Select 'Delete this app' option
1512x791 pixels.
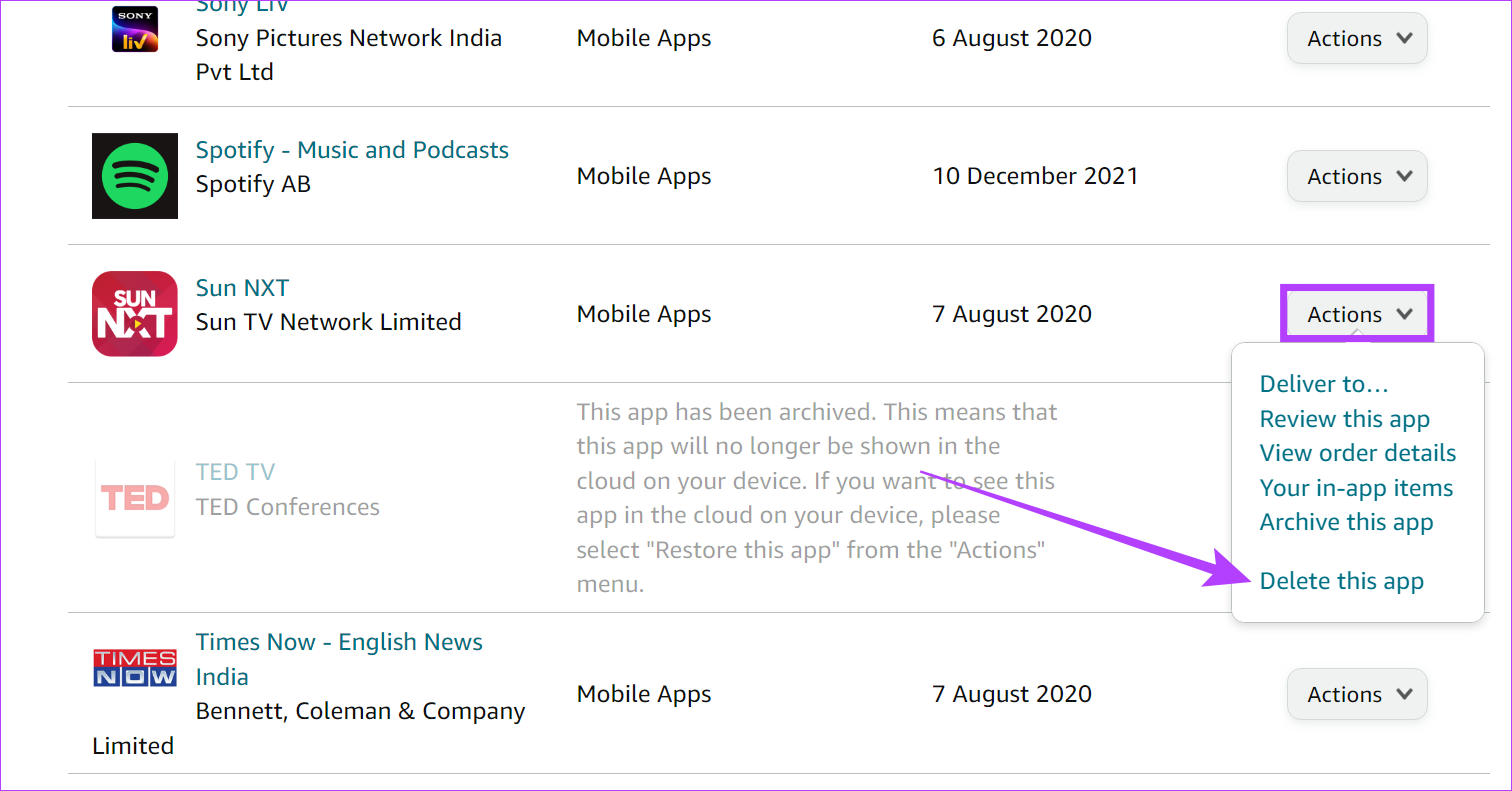point(1342,581)
